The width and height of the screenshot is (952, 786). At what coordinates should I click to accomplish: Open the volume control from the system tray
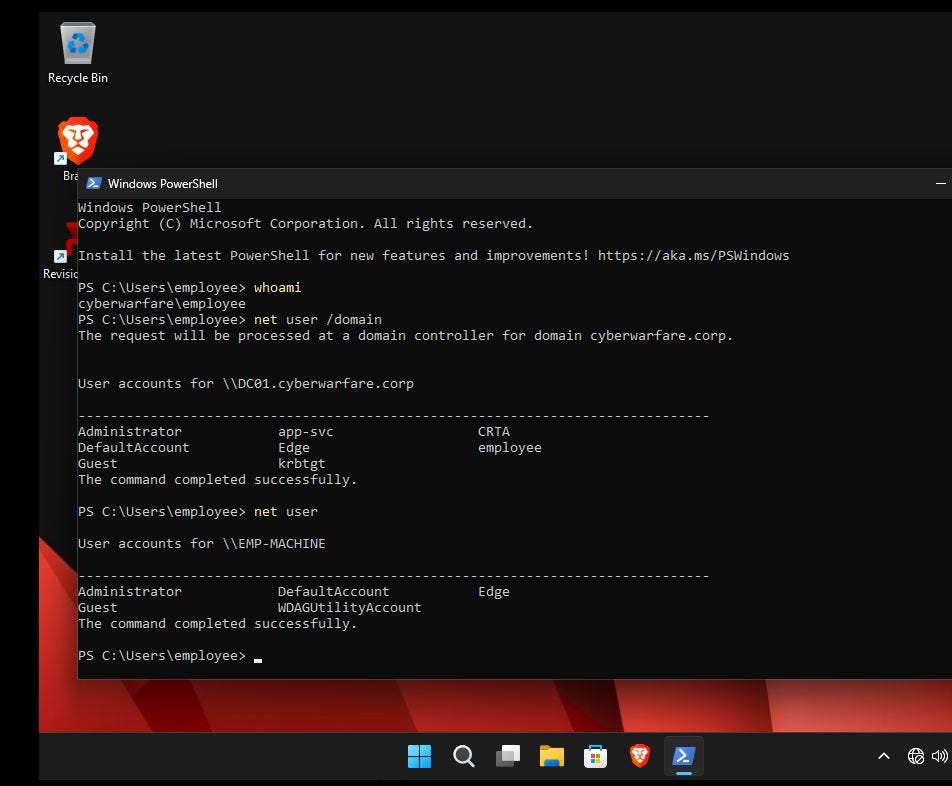(x=938, y=756)
